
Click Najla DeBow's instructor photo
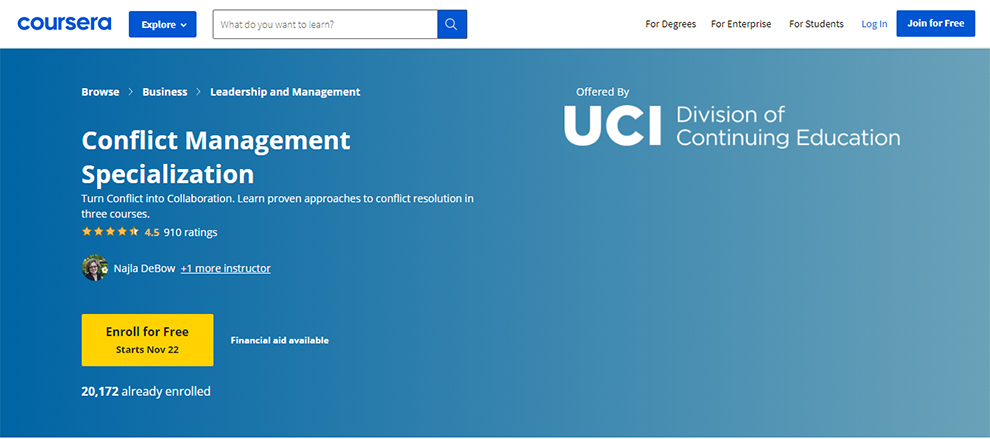click(x=95, y=268)
